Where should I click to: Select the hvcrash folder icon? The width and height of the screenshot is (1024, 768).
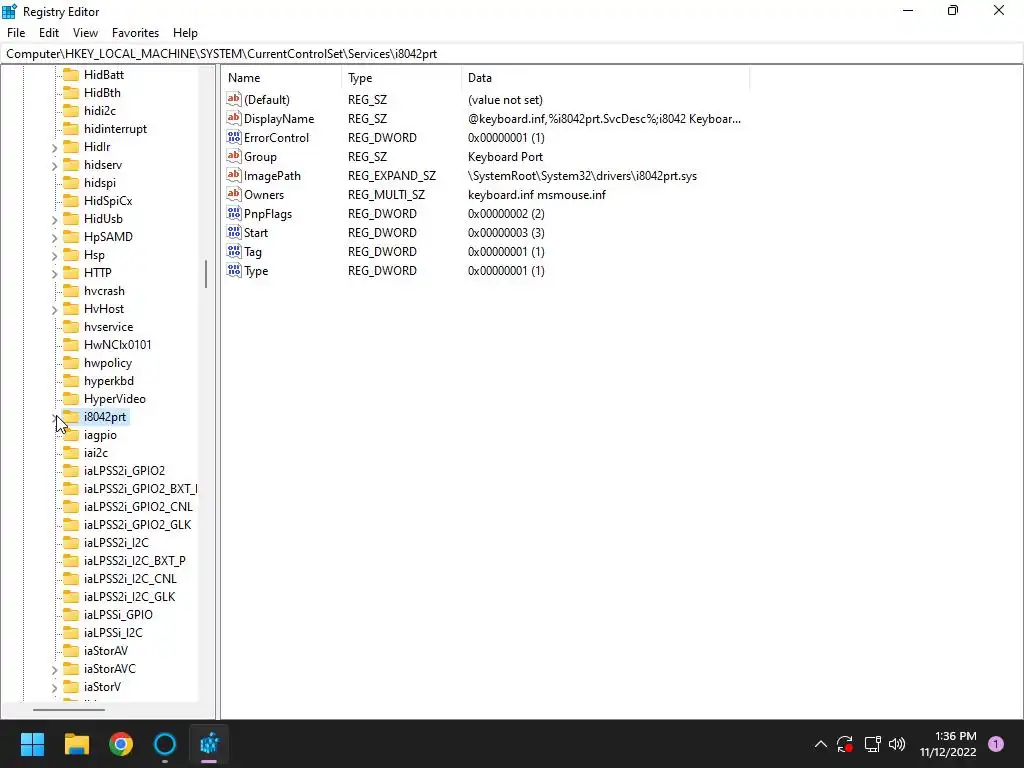71,291
